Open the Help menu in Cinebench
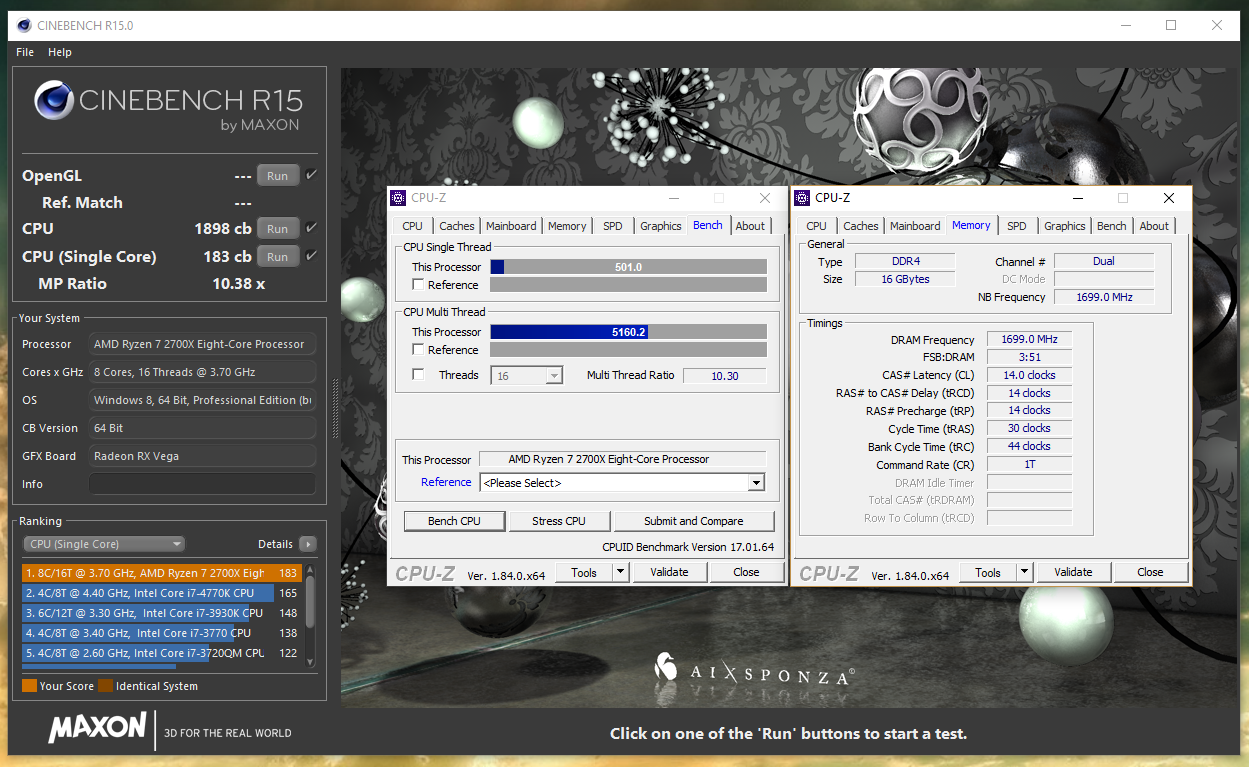1249x767 pixels. 60,52
